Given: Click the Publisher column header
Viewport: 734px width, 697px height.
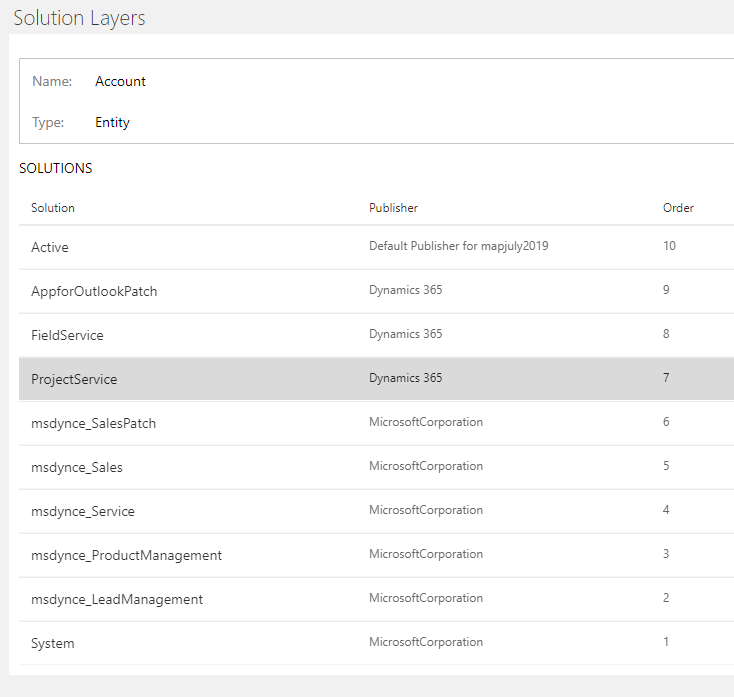Looking at the screenshot, I should [393, 208].
